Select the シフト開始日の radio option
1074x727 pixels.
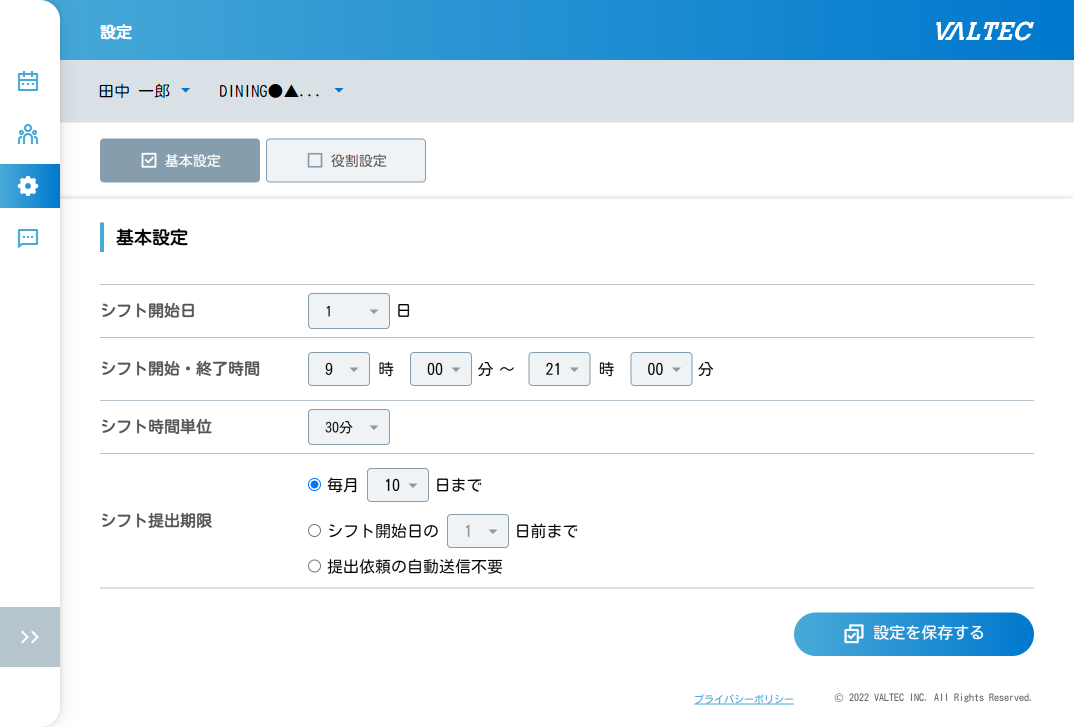point(315,531)
